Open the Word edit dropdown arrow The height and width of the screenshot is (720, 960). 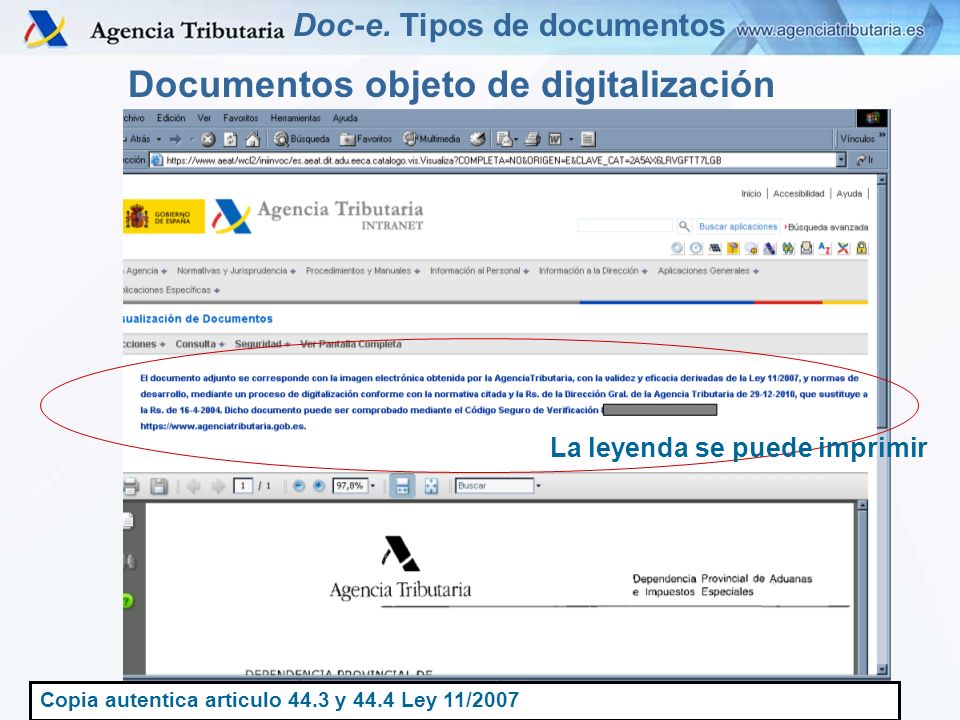[x=571, y=140]
